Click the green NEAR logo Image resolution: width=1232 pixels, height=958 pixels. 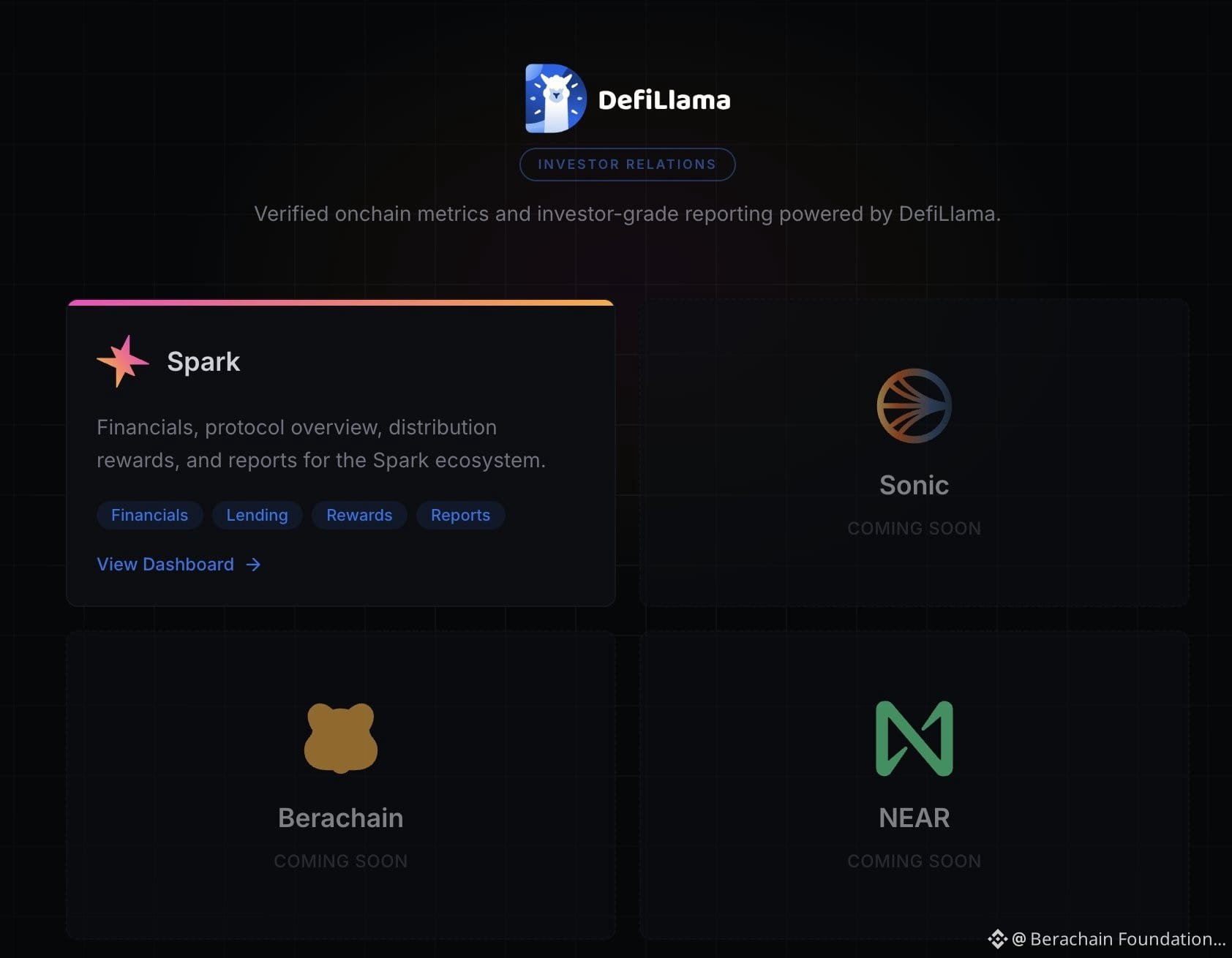(x=914, y=738)
